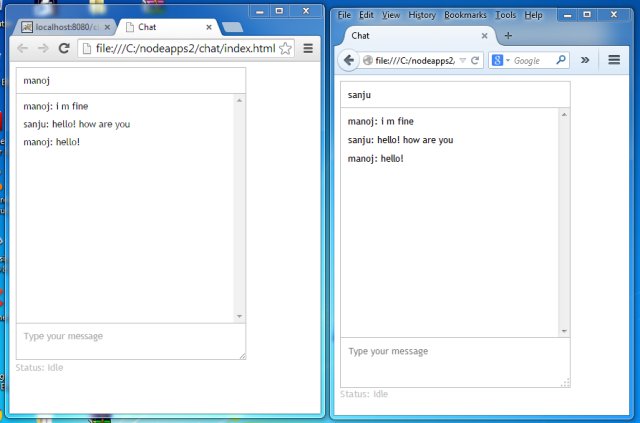Click 'manoj: hello!' in Firefox chat
640x423 pixels.
376,158
